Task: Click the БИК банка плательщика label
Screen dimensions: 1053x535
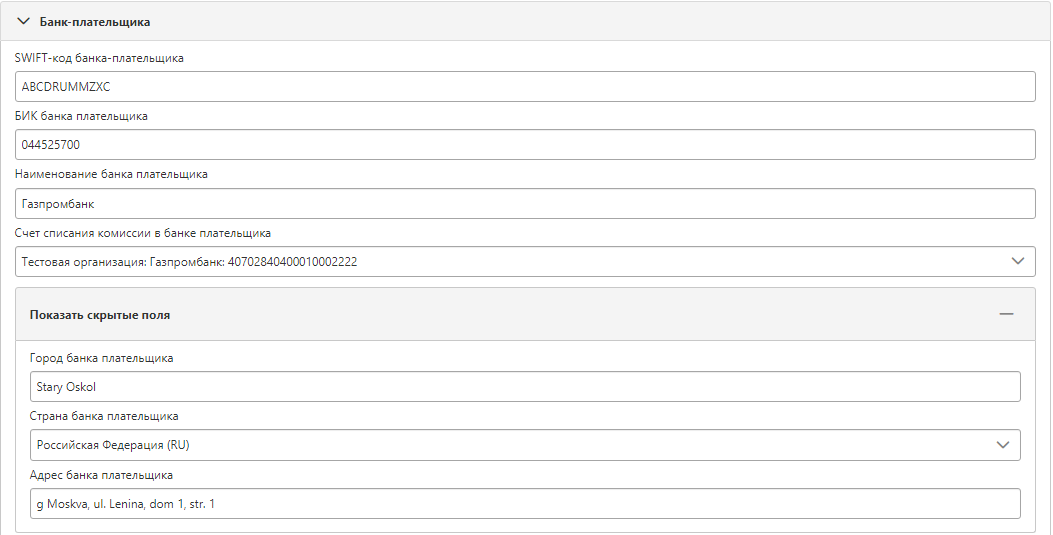Action: click(81, 116)
